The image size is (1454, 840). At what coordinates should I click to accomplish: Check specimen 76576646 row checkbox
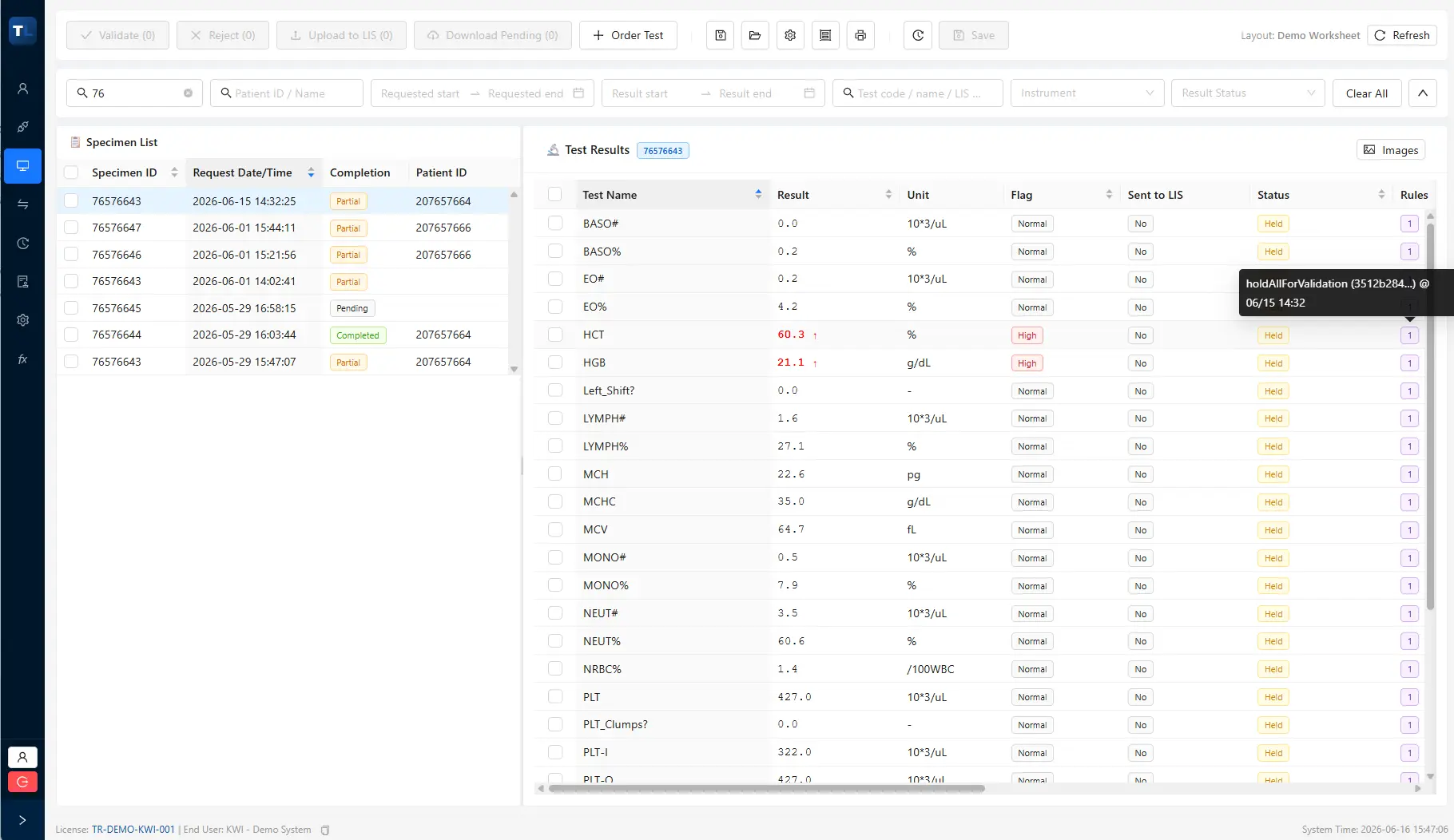tap(71, 255)
